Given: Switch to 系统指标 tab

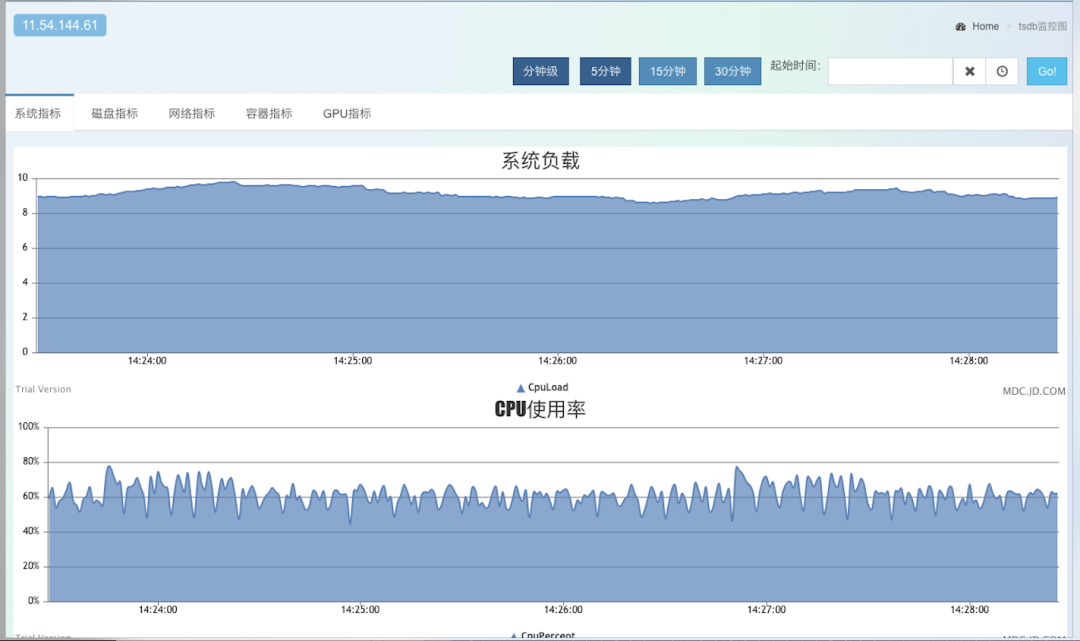Looking at the screenshot, I should 39,114.
